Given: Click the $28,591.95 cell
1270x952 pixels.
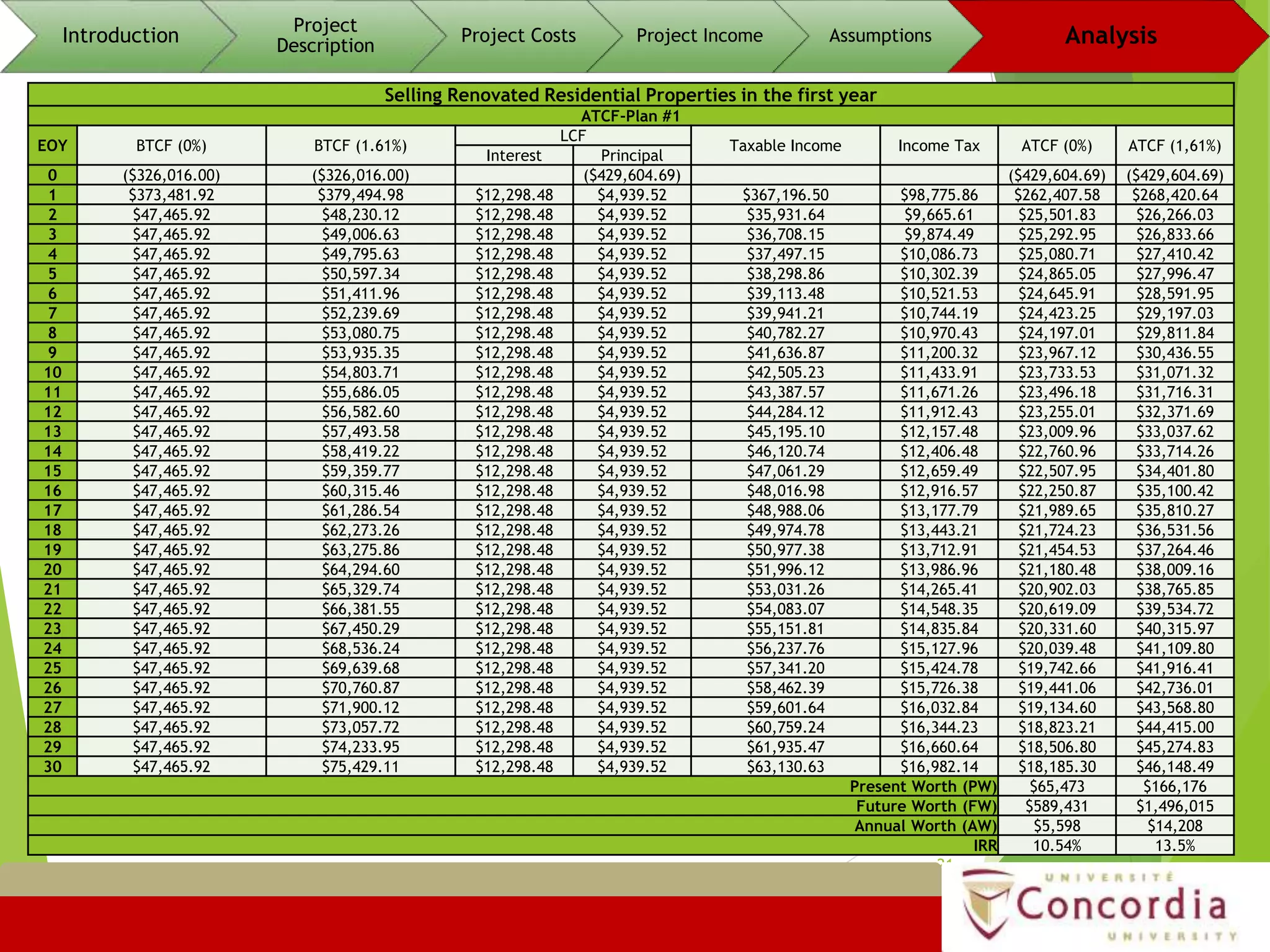Looking at the screenshot, I should [x=1175, y=293].
